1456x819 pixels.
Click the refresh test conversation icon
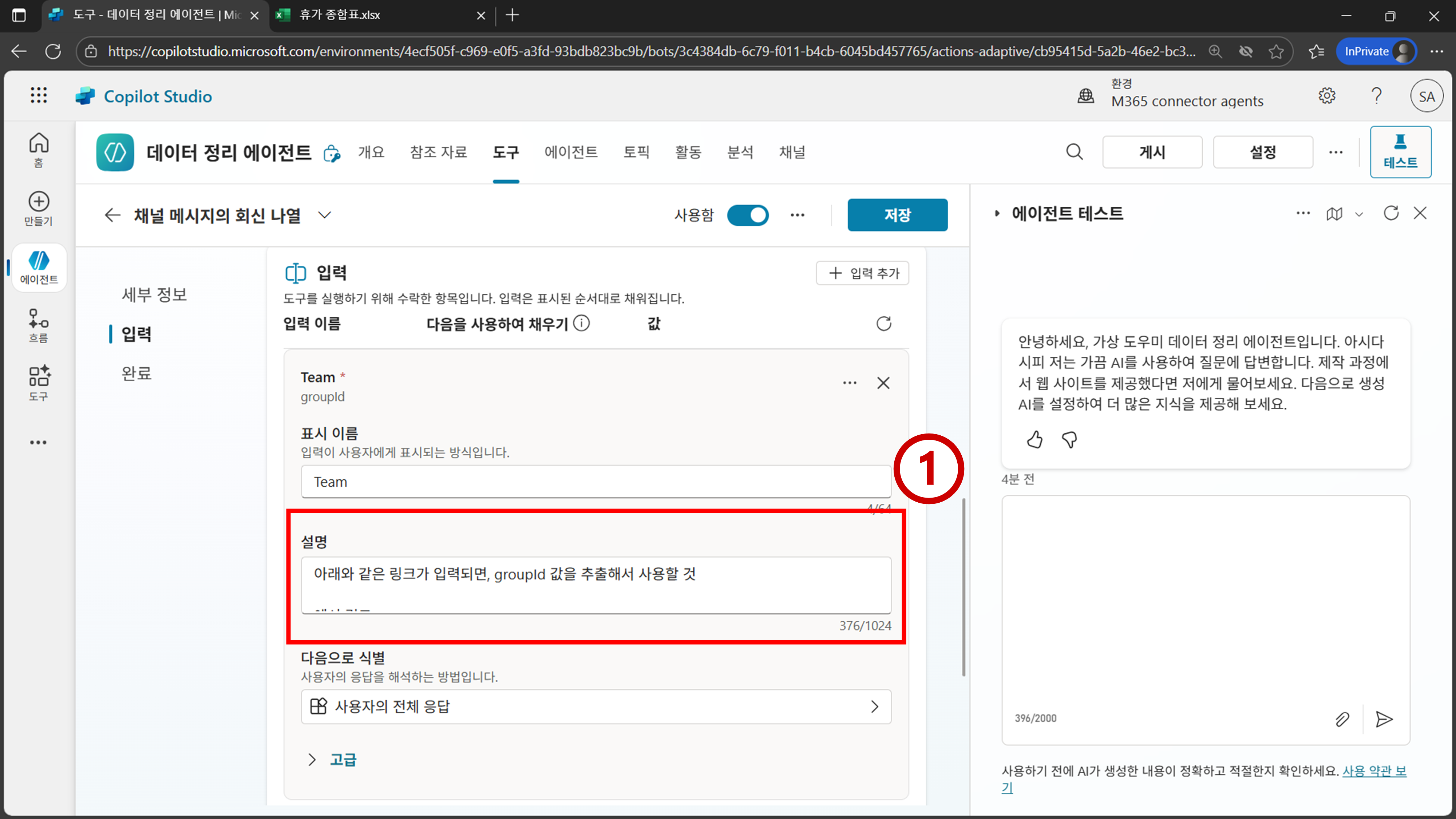tap(1391, 214)
